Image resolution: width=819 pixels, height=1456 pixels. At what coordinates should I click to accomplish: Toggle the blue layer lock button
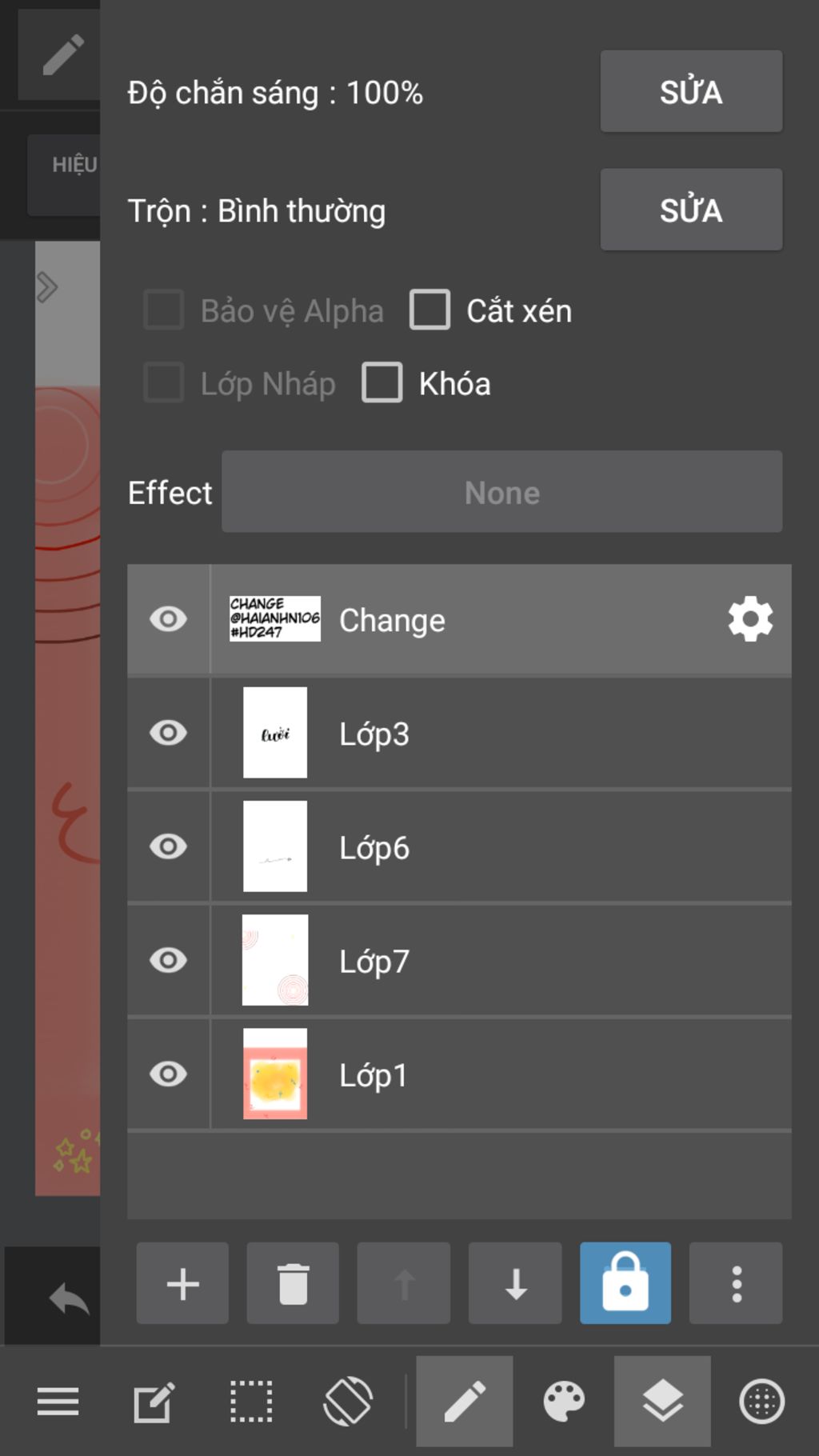(625, 1283)
